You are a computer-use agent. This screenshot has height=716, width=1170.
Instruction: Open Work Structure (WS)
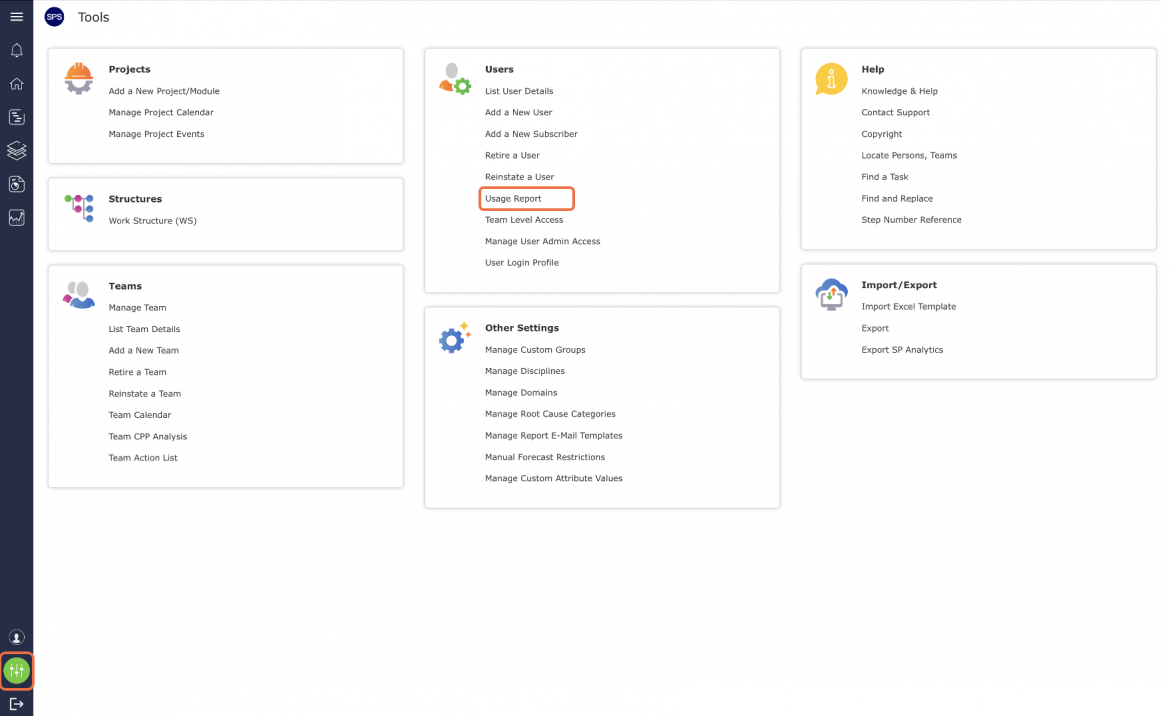[x=153, y=221]
